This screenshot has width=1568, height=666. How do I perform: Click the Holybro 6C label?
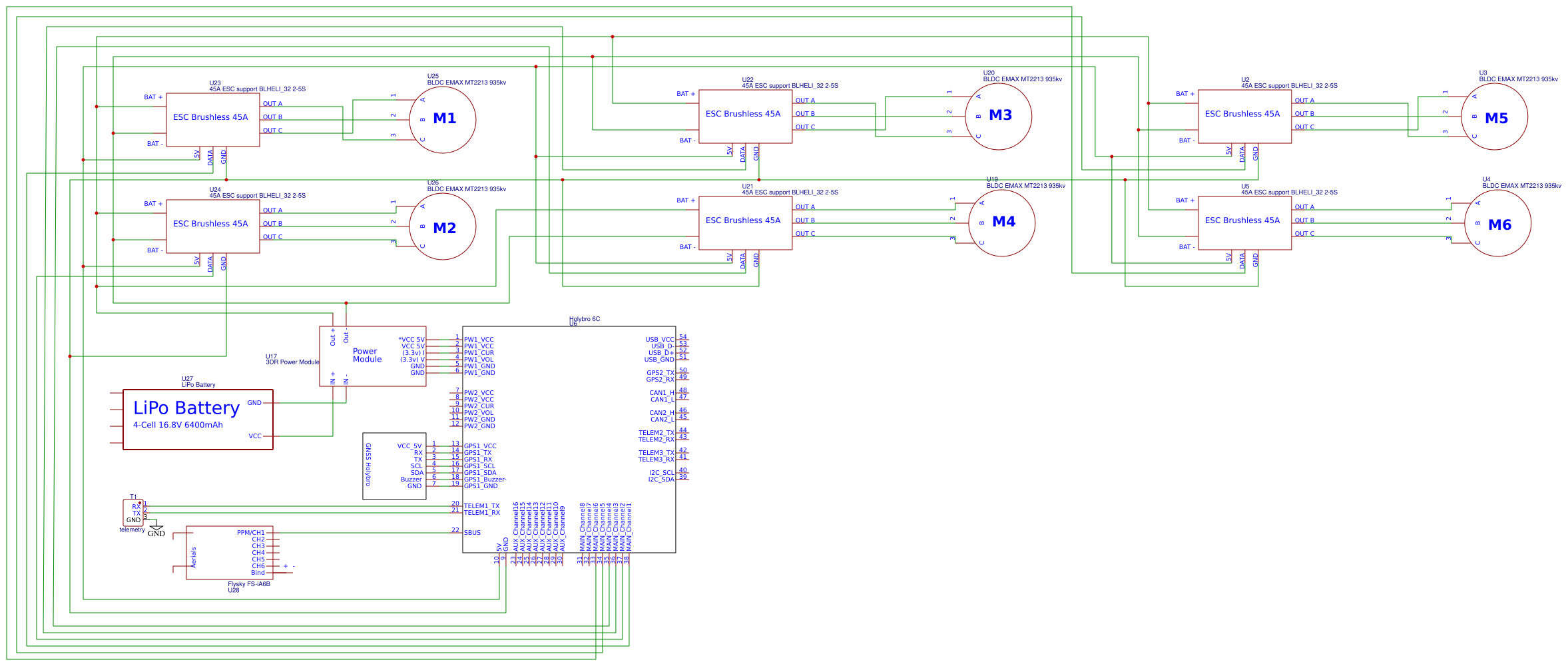click(585, 319)
